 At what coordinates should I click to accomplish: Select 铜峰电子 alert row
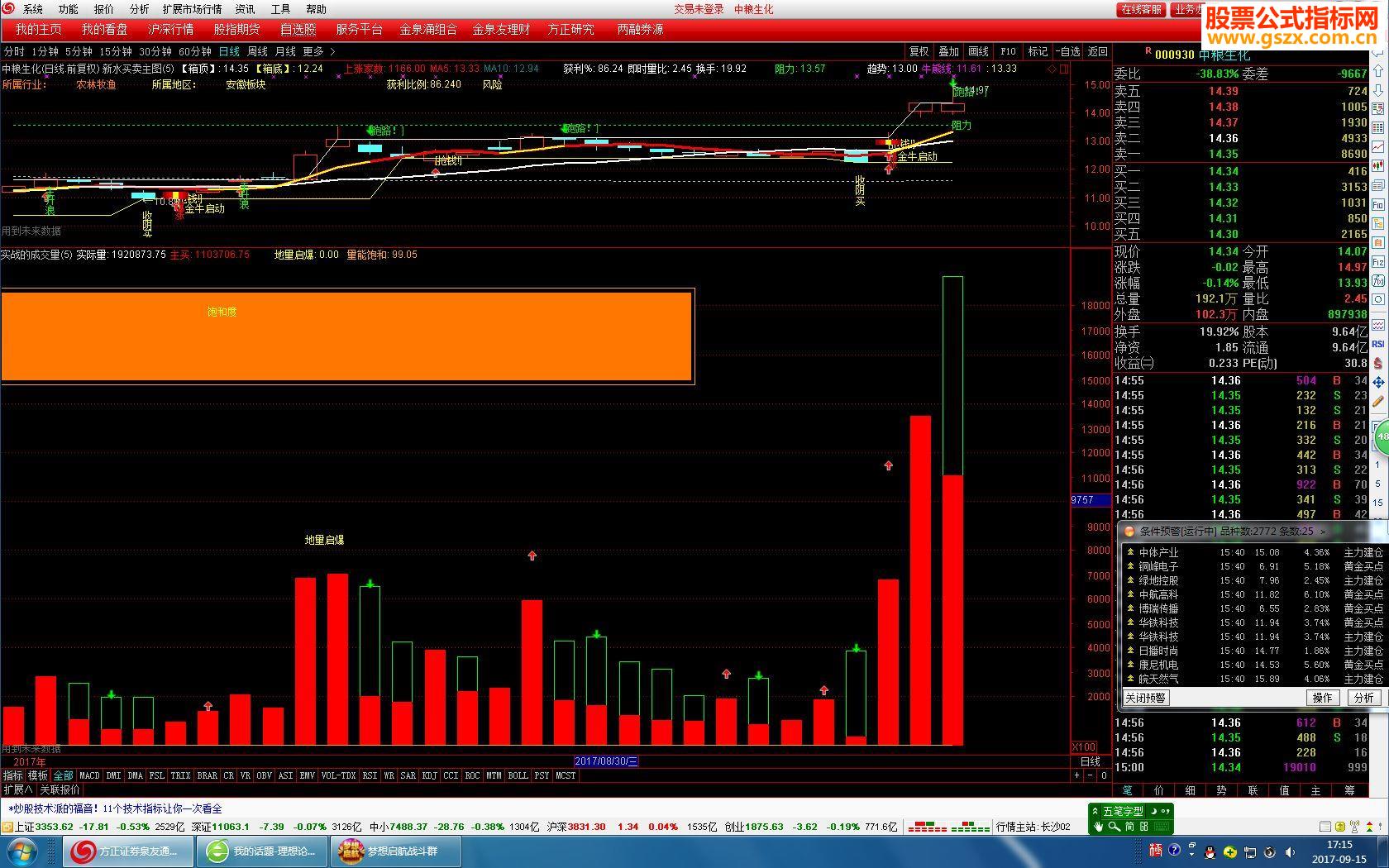1255,566
